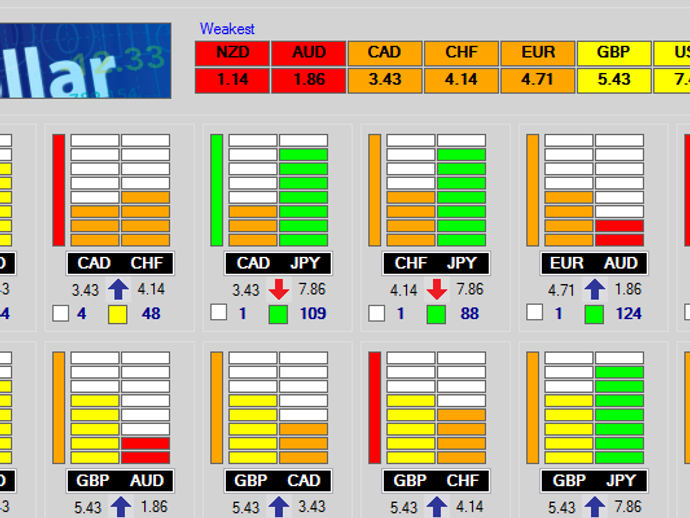Click the red trend bar beside CAD CHF
Screen dimensions: 690x518
coord(59,190)
